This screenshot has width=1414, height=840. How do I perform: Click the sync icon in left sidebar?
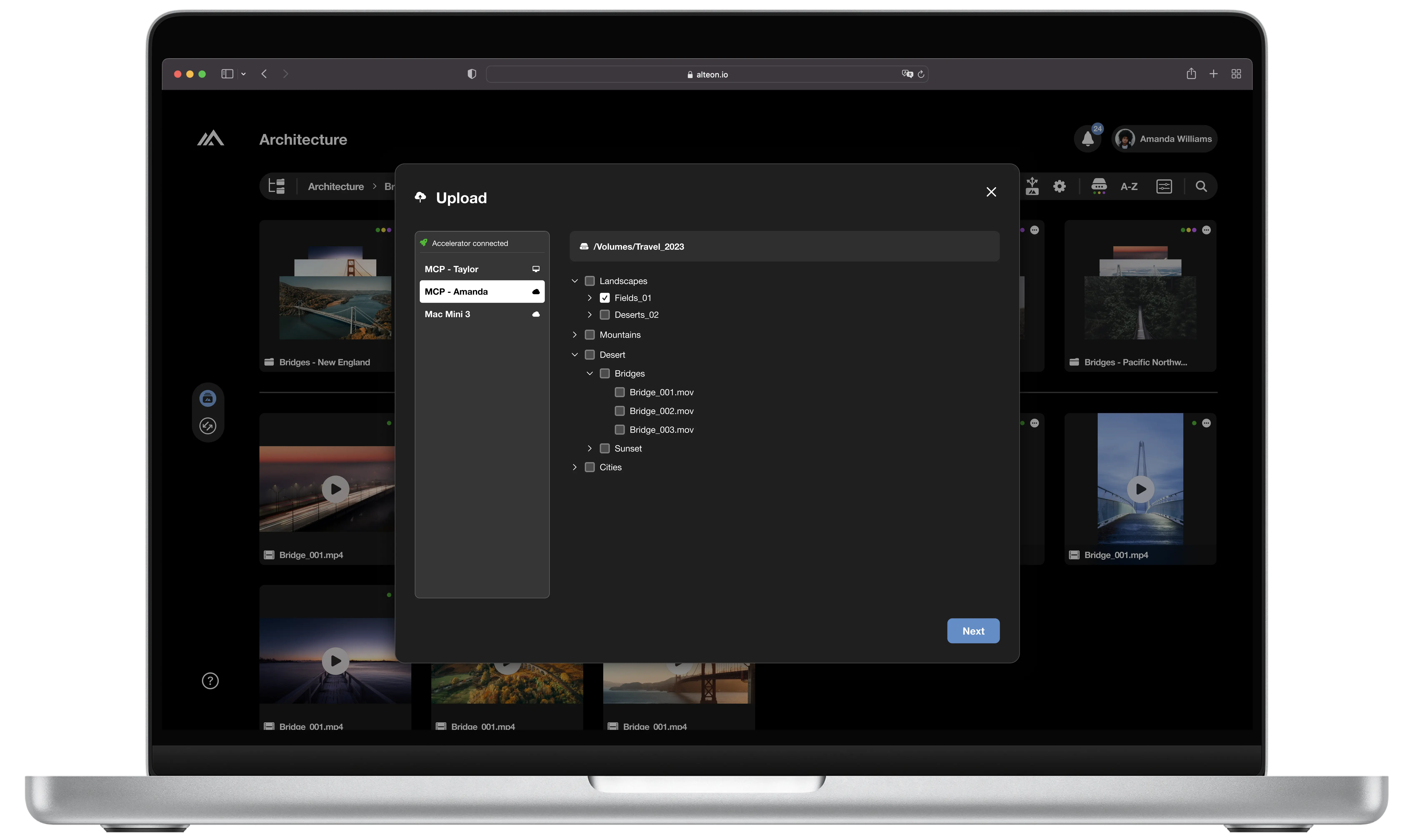(208, 426)
